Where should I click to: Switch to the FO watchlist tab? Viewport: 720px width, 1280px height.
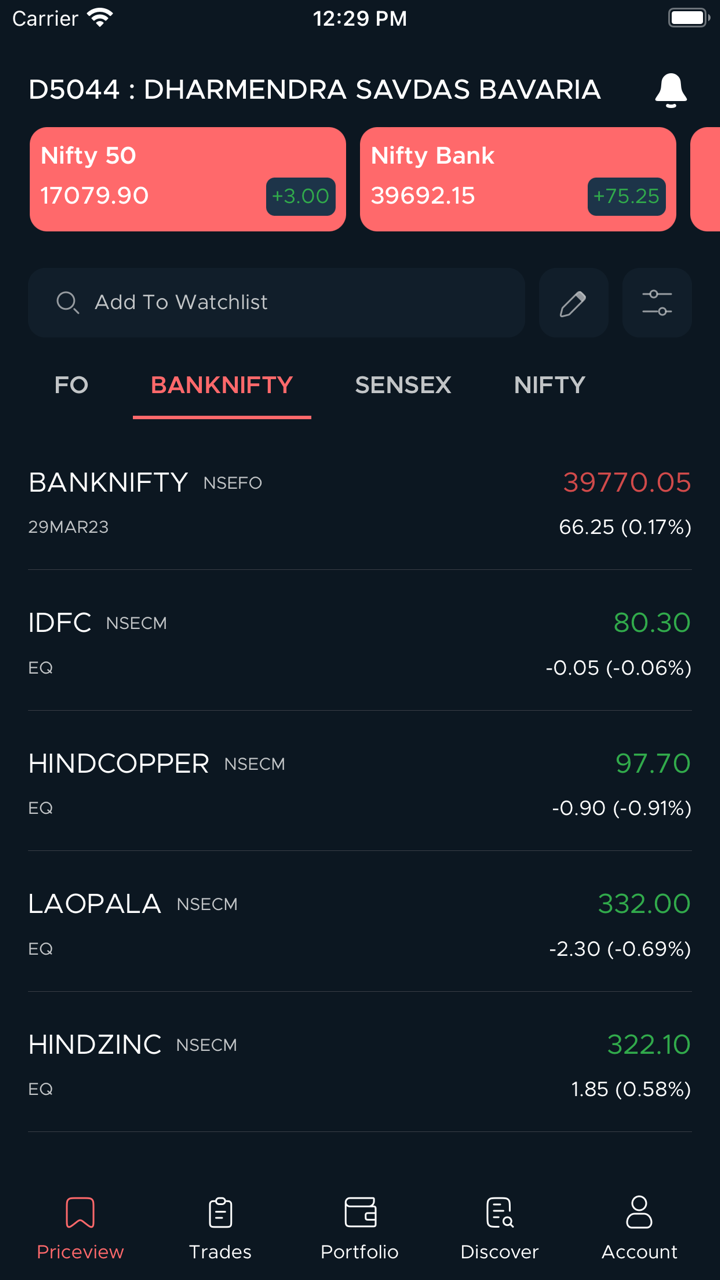click(x=71, y=385)
